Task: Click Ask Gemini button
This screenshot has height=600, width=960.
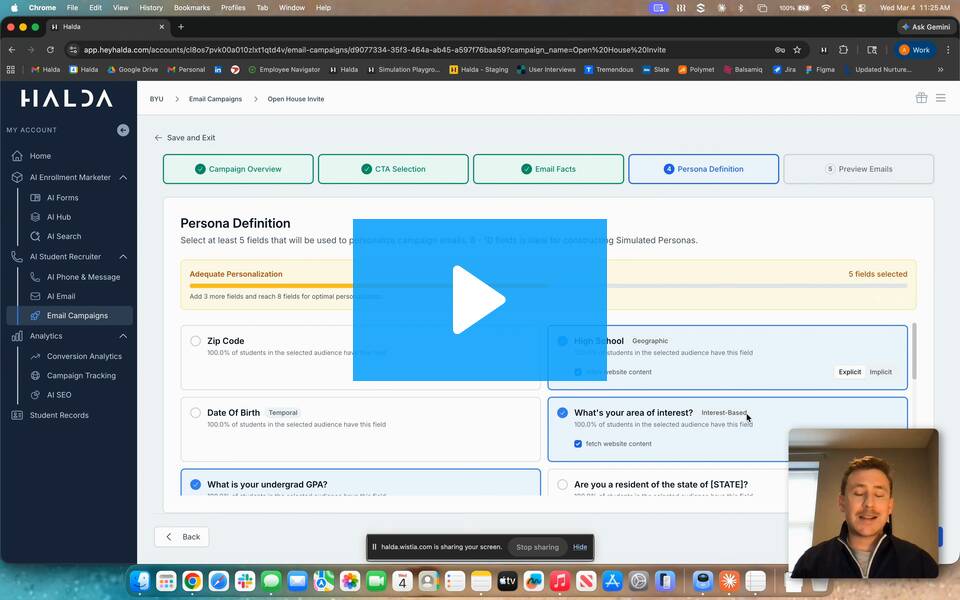Action: (x=925, y=27)
